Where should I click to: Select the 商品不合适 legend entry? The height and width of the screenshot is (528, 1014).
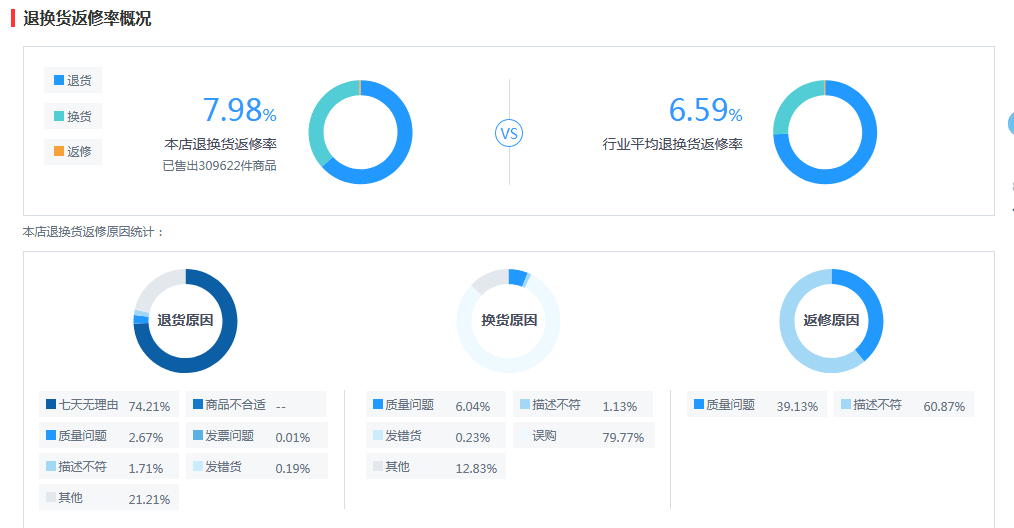pyautogui.click(x=256, y=405)
